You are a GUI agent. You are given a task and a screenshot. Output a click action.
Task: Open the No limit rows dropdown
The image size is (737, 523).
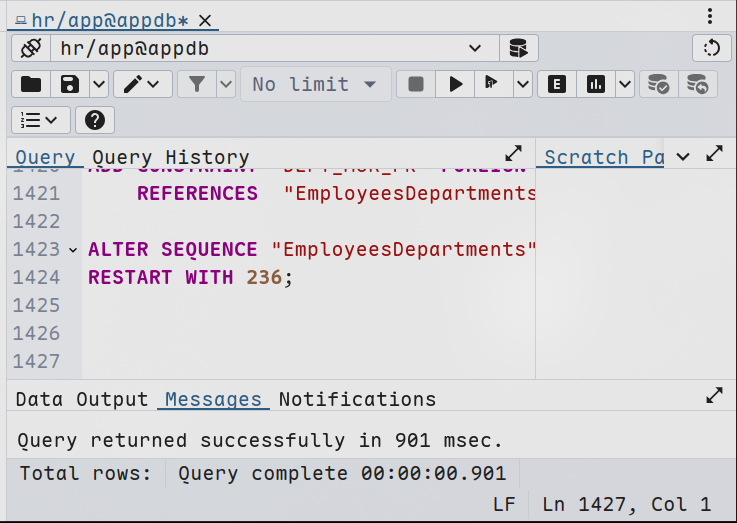(315, 84)
